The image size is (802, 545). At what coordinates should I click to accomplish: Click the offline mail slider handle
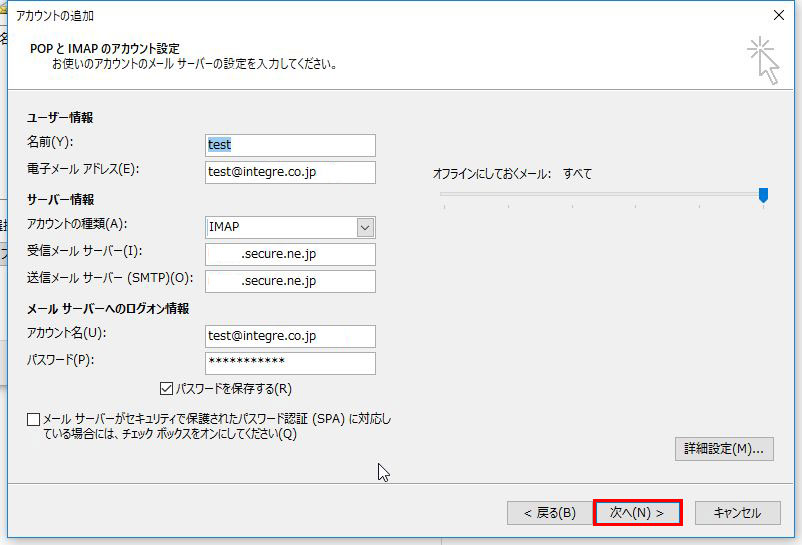tap(763, 195)
